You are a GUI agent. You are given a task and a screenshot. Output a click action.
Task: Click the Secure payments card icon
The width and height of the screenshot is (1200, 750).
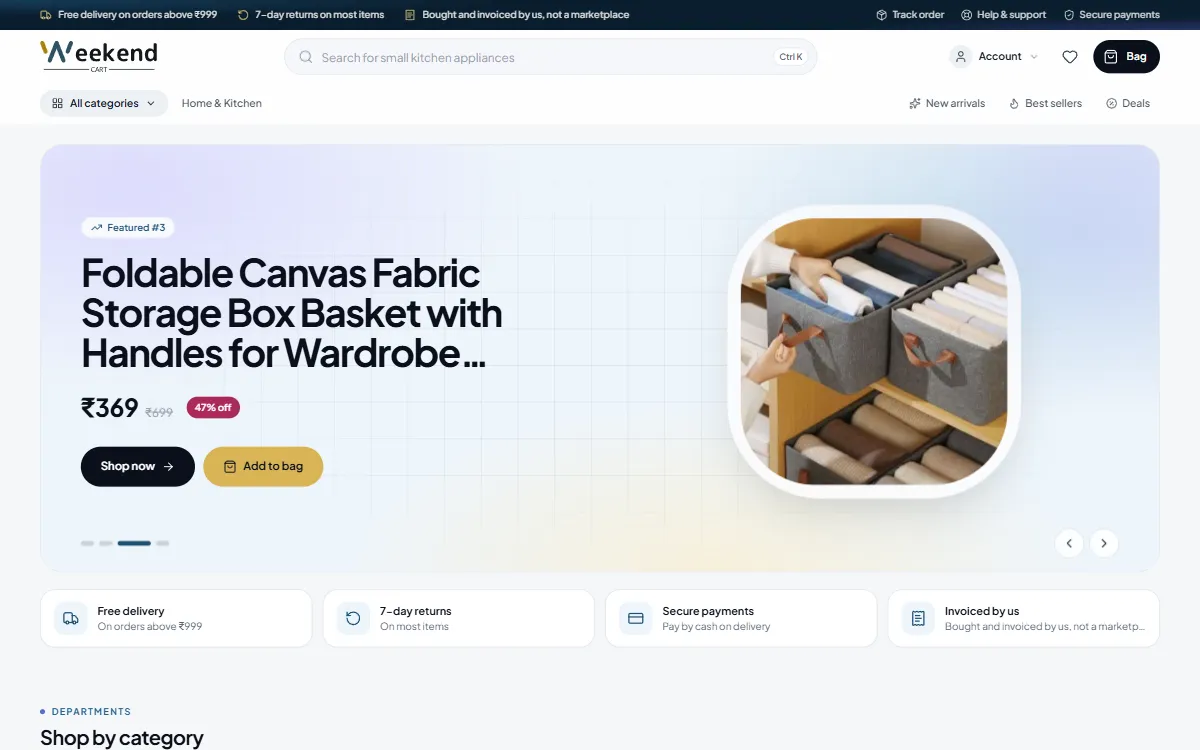(635, 618)
